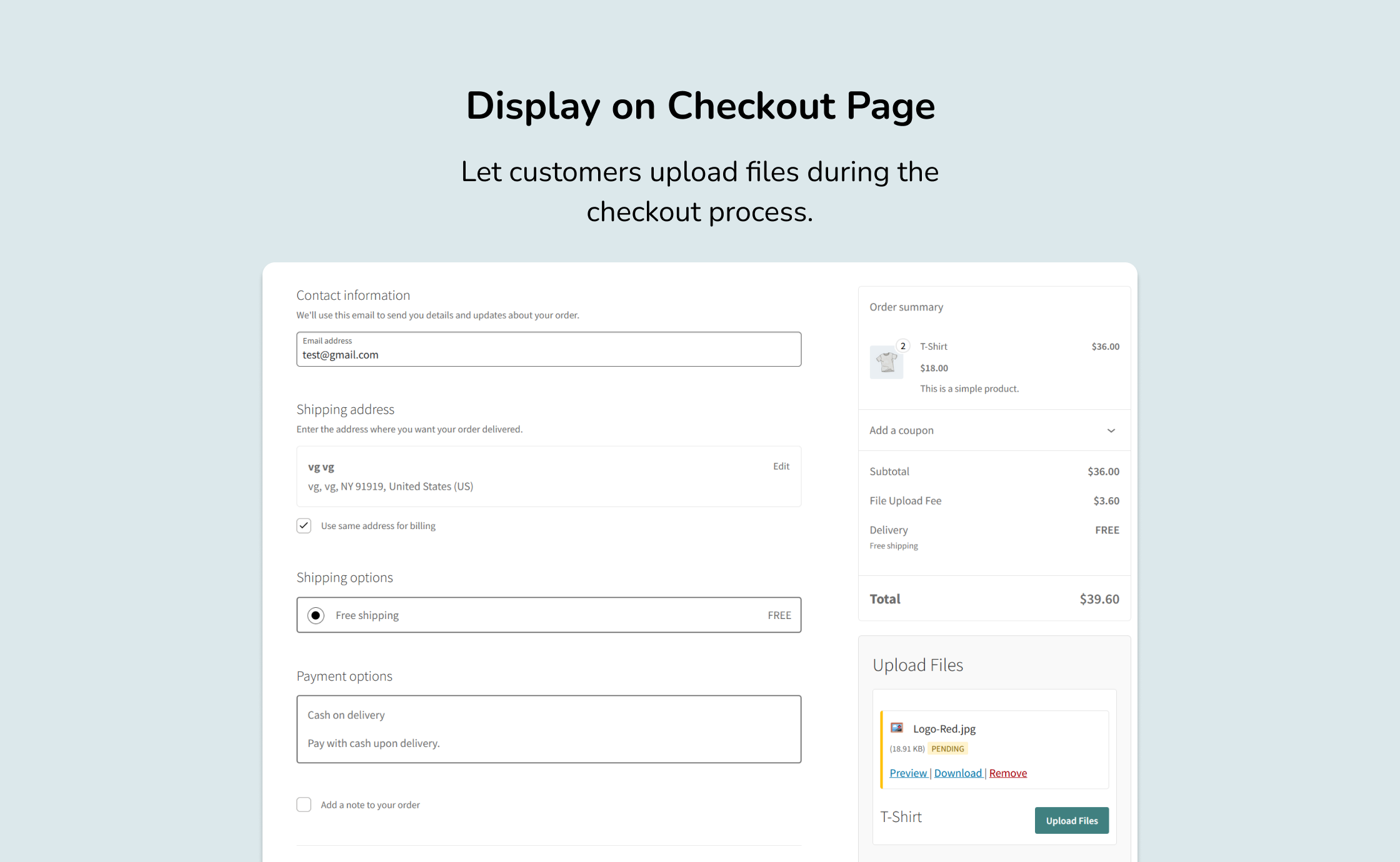Remove the uploaded Logo-Red.jpg file
Screen dimensions: 1400x862
pyautogui.click(x=1008, y=773)
